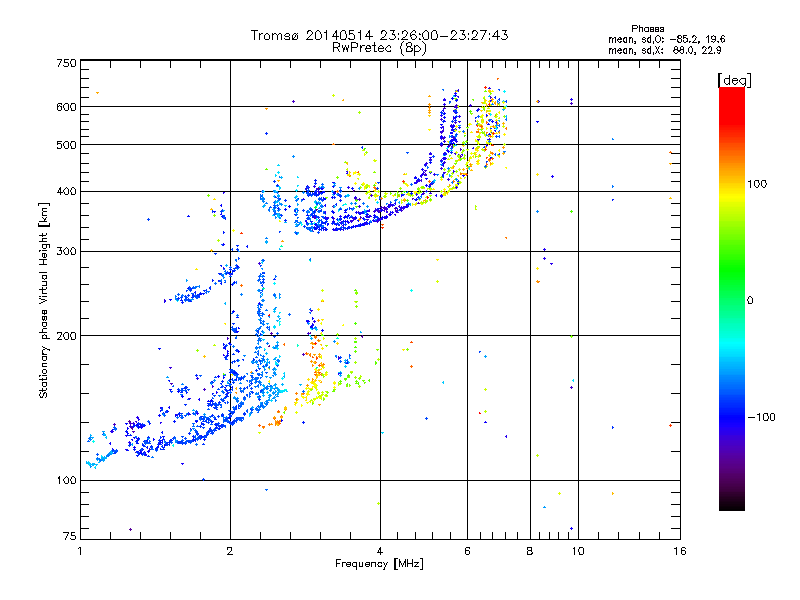Image resolution: width=800 pixels, height=600 pixels.
Task: Click the y-axis tick label '400'
Action: coord(66,192)
